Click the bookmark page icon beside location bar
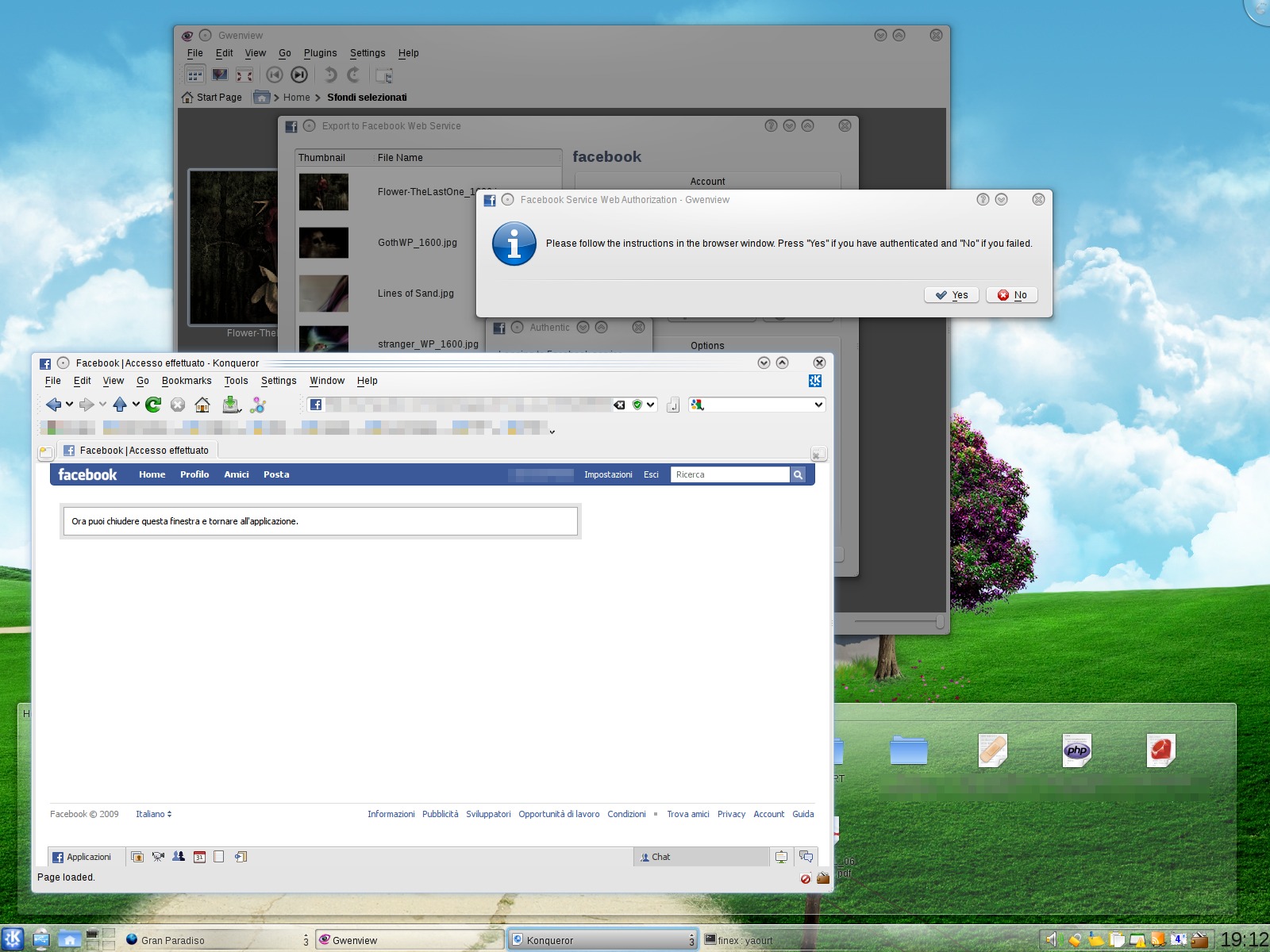Screen dimensions: 1270x952 tap(673, 405)
